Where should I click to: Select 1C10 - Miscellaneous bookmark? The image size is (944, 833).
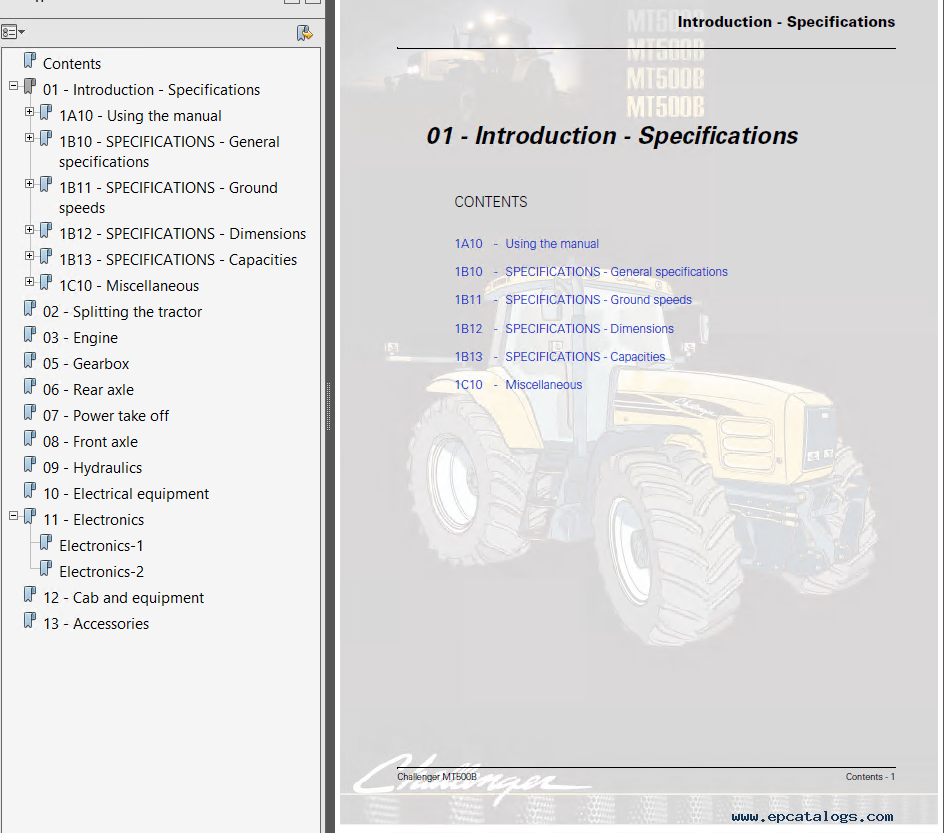pyautogui.click(x=129, y=286)
